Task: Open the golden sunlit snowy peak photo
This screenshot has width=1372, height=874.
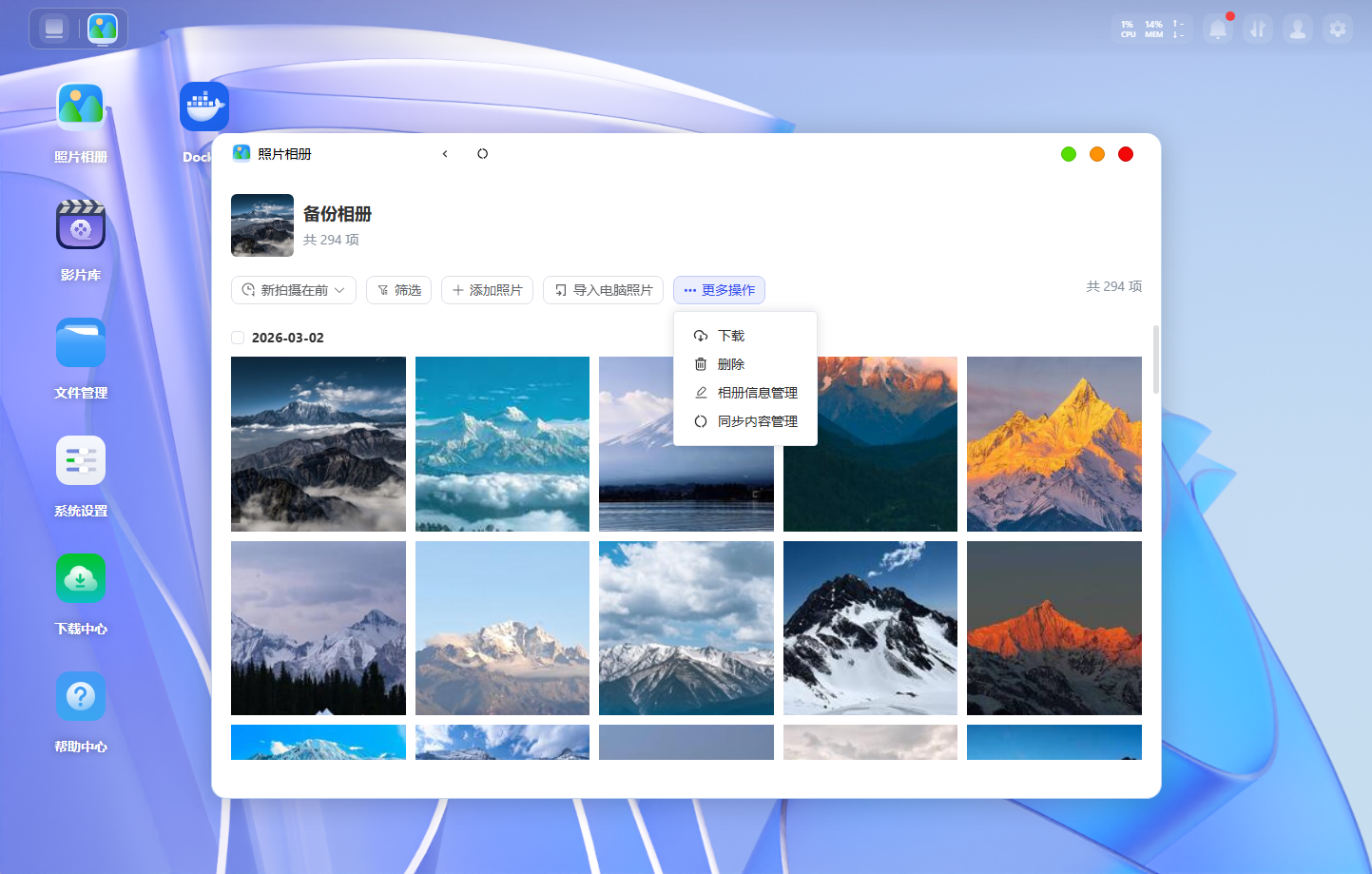Action: click(1054, 444)
